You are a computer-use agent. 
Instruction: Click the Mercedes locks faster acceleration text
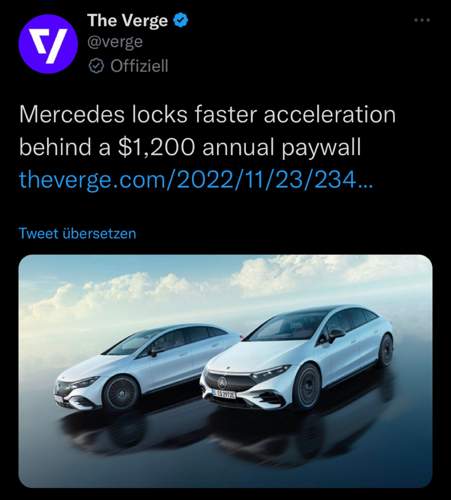207,115
